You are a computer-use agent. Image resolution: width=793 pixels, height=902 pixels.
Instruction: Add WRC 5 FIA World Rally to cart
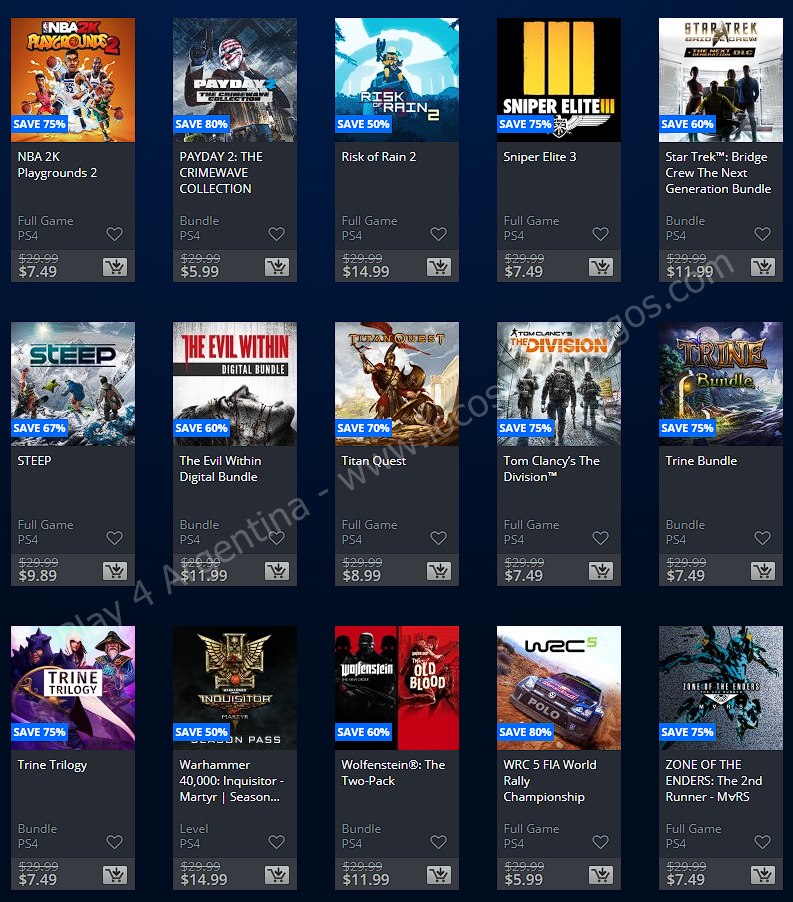[x=600, y=875]
